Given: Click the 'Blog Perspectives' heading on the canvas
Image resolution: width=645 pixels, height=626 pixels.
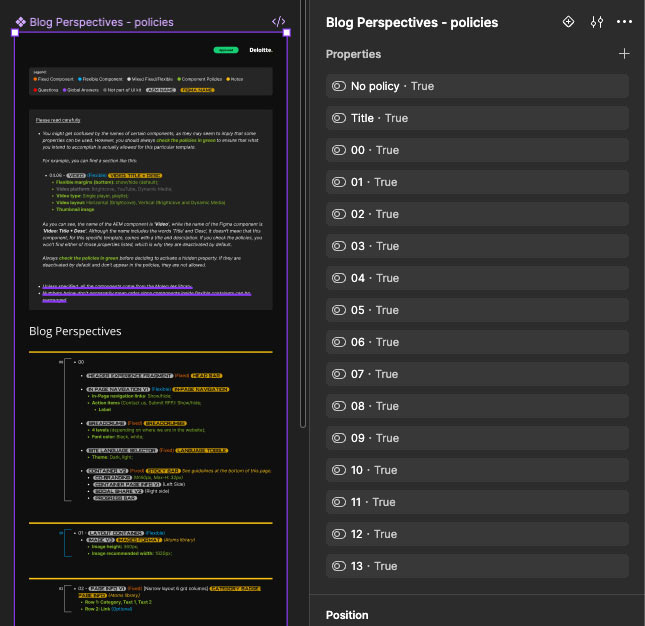Looking at the screenshot, I should pos(75,331).
